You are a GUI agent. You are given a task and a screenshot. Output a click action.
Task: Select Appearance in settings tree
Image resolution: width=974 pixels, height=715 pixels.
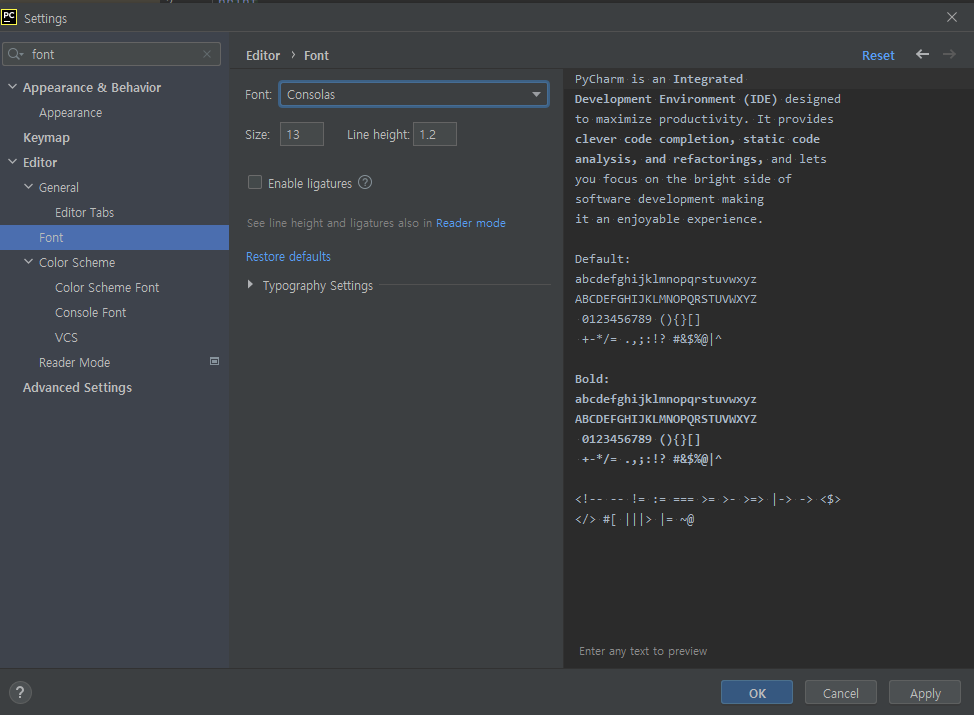70,112
